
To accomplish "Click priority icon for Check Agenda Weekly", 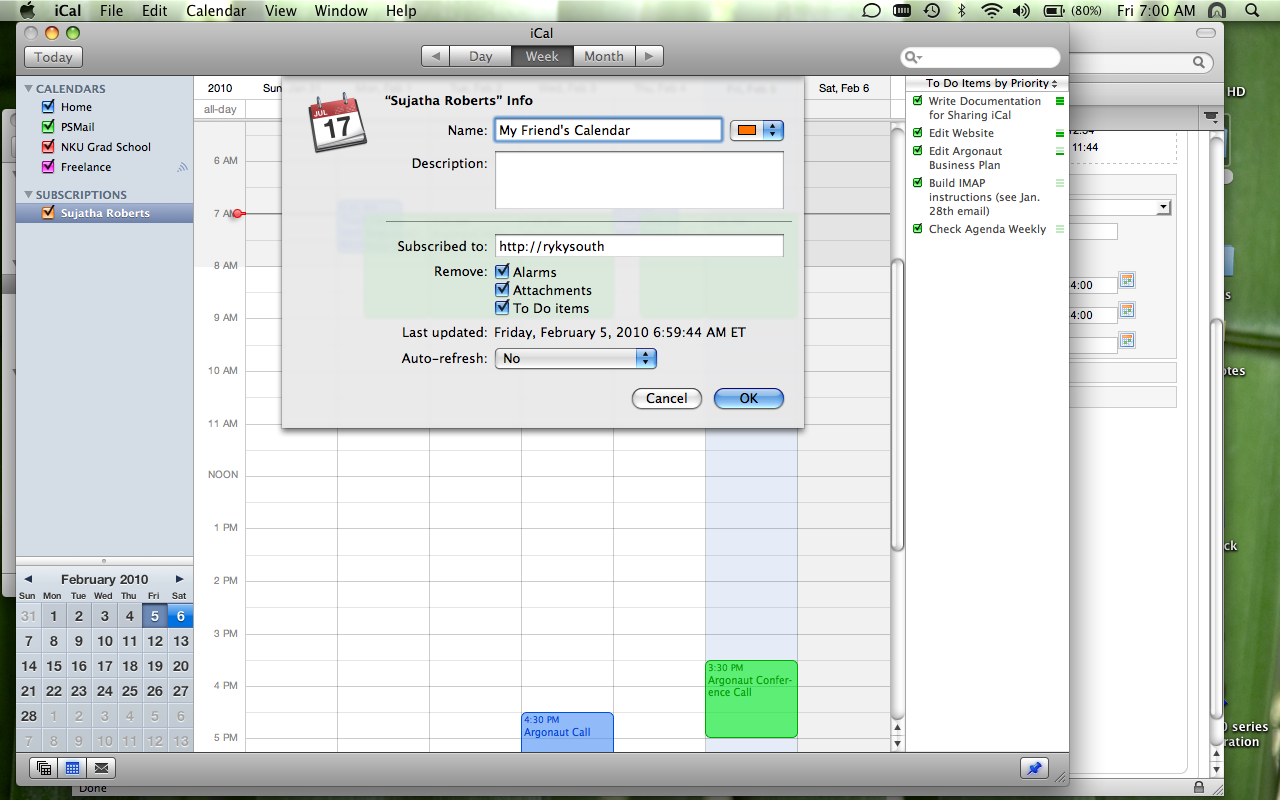I will [x=1060, y=229].
